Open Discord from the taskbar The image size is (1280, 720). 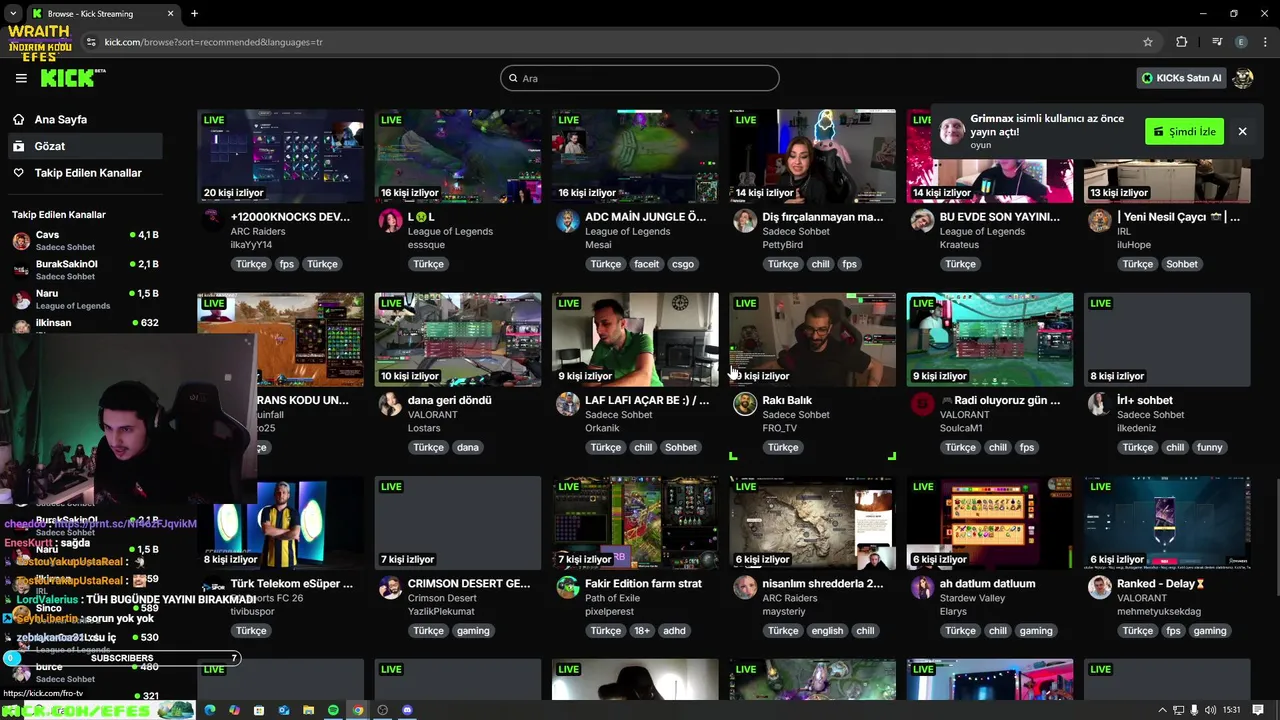pyautogui.click(x=407, y=710)
